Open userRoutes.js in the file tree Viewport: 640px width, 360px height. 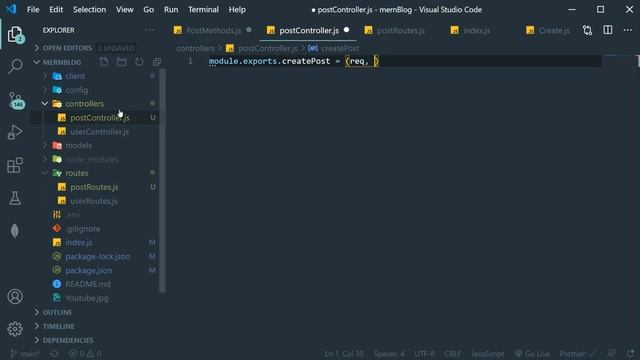point(94,201)
